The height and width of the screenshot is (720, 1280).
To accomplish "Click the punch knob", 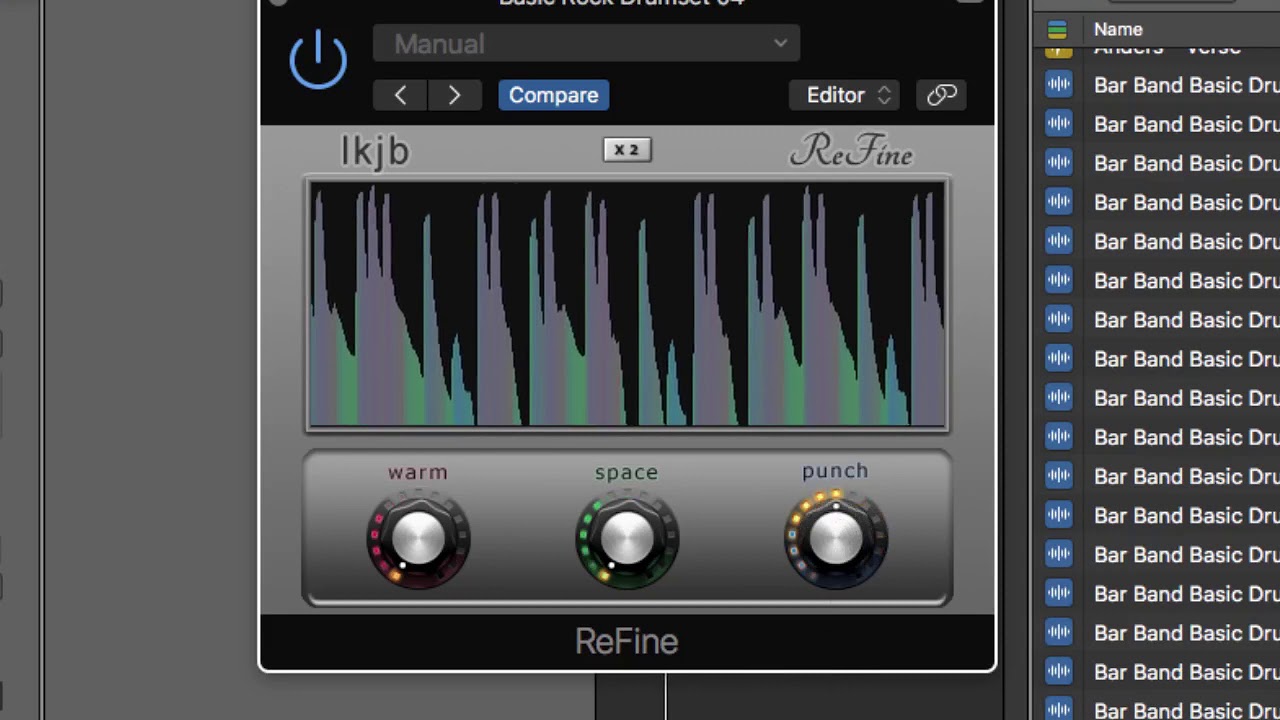I will (x=835, y=539).
